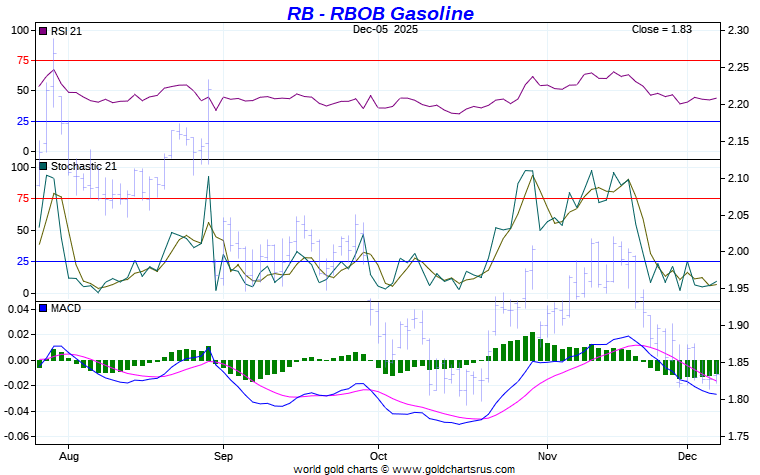Click the 1.75 price label on right axis

click(x=738, y=436)
